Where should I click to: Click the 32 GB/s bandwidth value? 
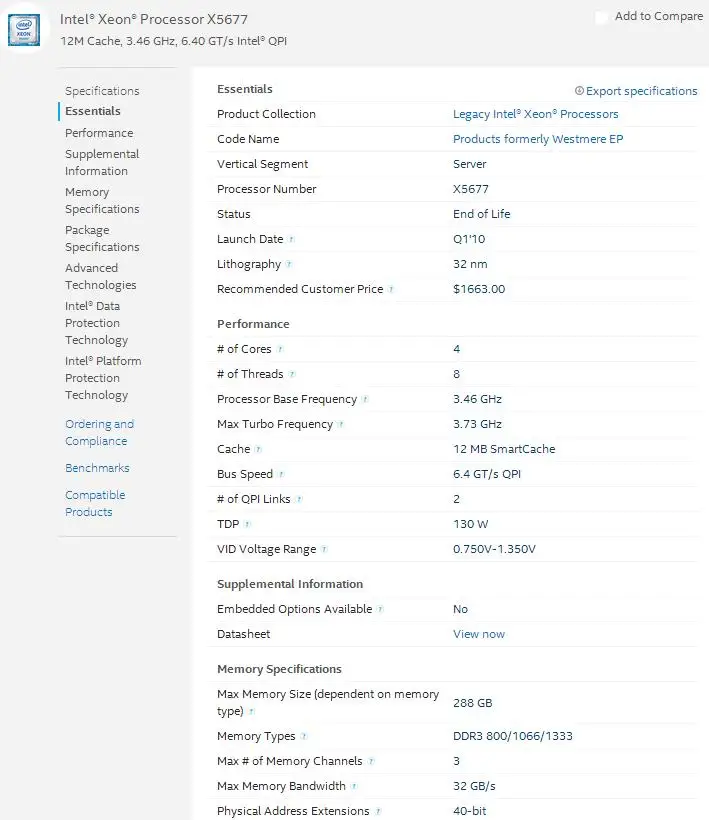(474, 786)
